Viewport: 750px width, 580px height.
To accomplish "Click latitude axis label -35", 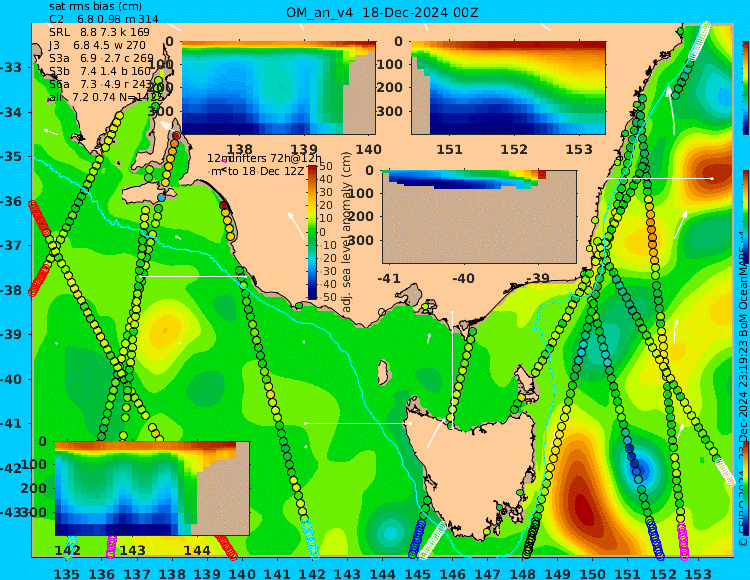I will pyautogui.click(x=11, y=156).
